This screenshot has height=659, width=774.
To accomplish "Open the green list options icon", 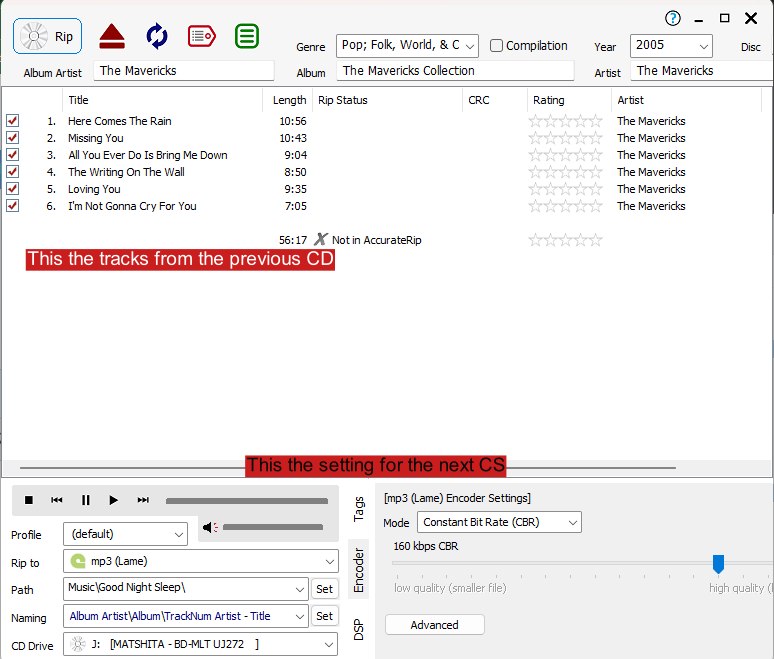I will [247, 37].
